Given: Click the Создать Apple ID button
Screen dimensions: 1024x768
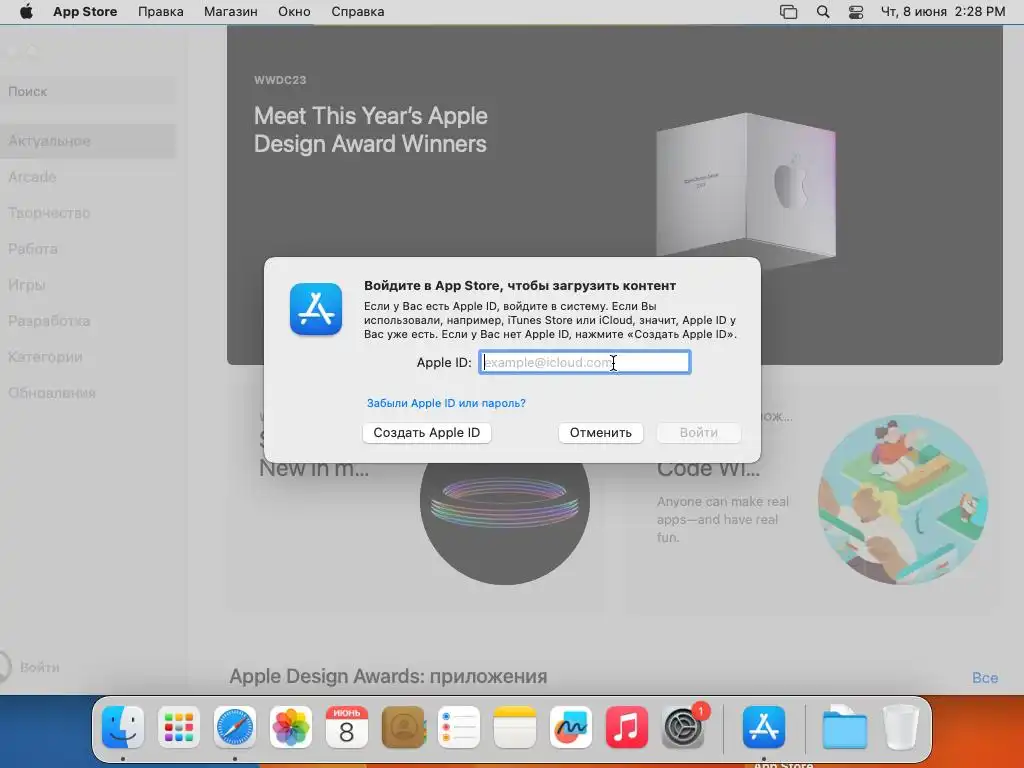Looking at the screenshot, I should point(426,432).
